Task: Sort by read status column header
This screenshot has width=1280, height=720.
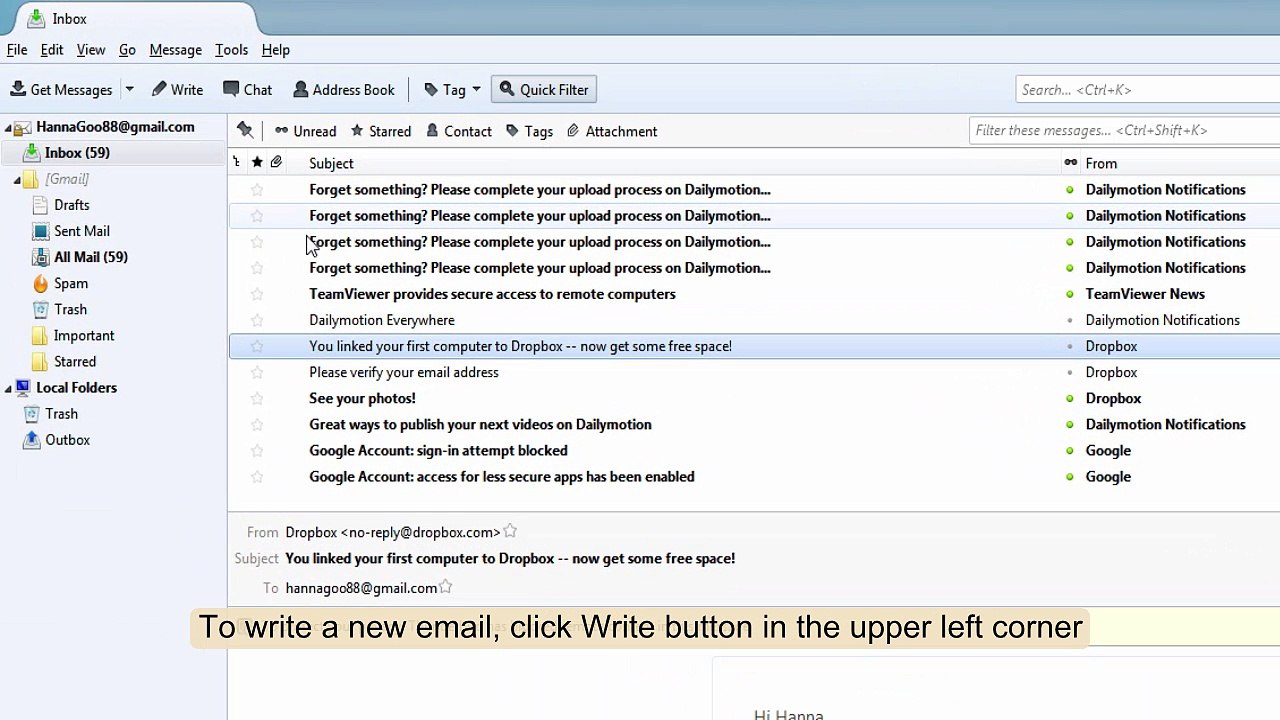Action: tap(1070, 163)
